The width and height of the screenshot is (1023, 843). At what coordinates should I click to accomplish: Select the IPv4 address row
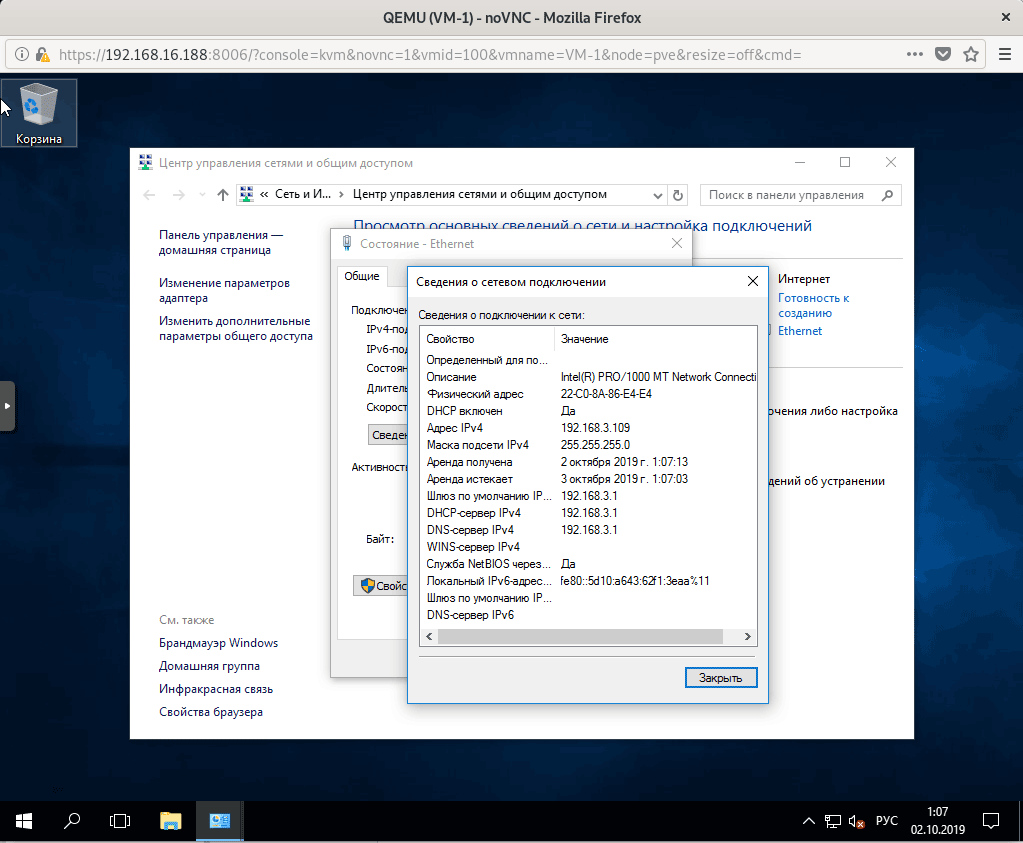[x=588, y=428]
